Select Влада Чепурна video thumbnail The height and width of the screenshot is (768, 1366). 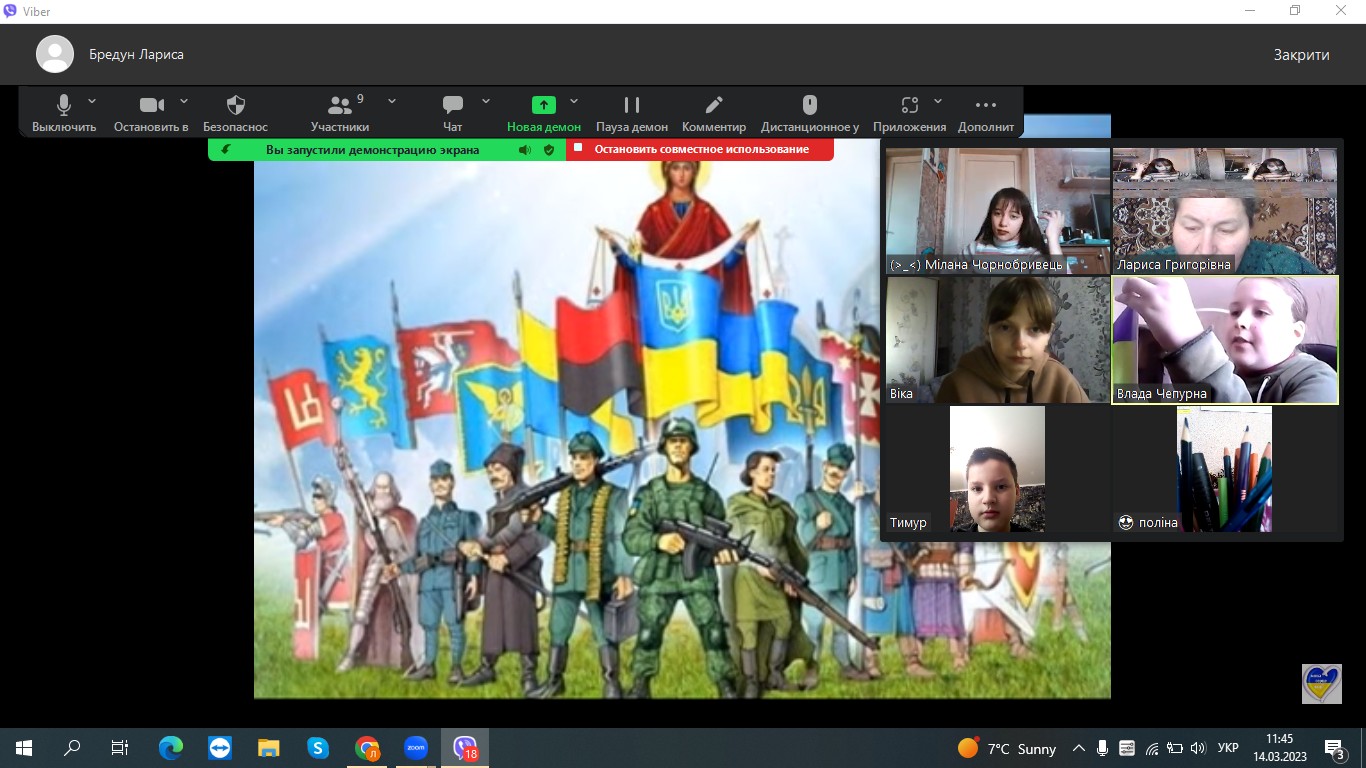click(x=1225, y=340)
